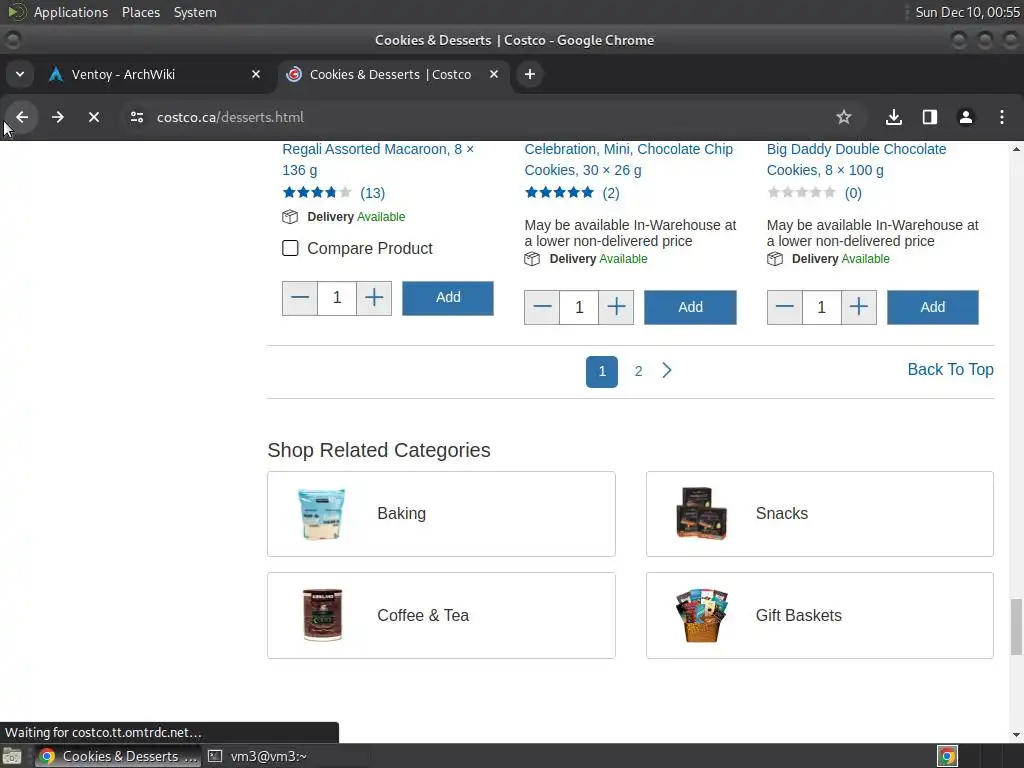Click Back To Top link

click(950, 370)
